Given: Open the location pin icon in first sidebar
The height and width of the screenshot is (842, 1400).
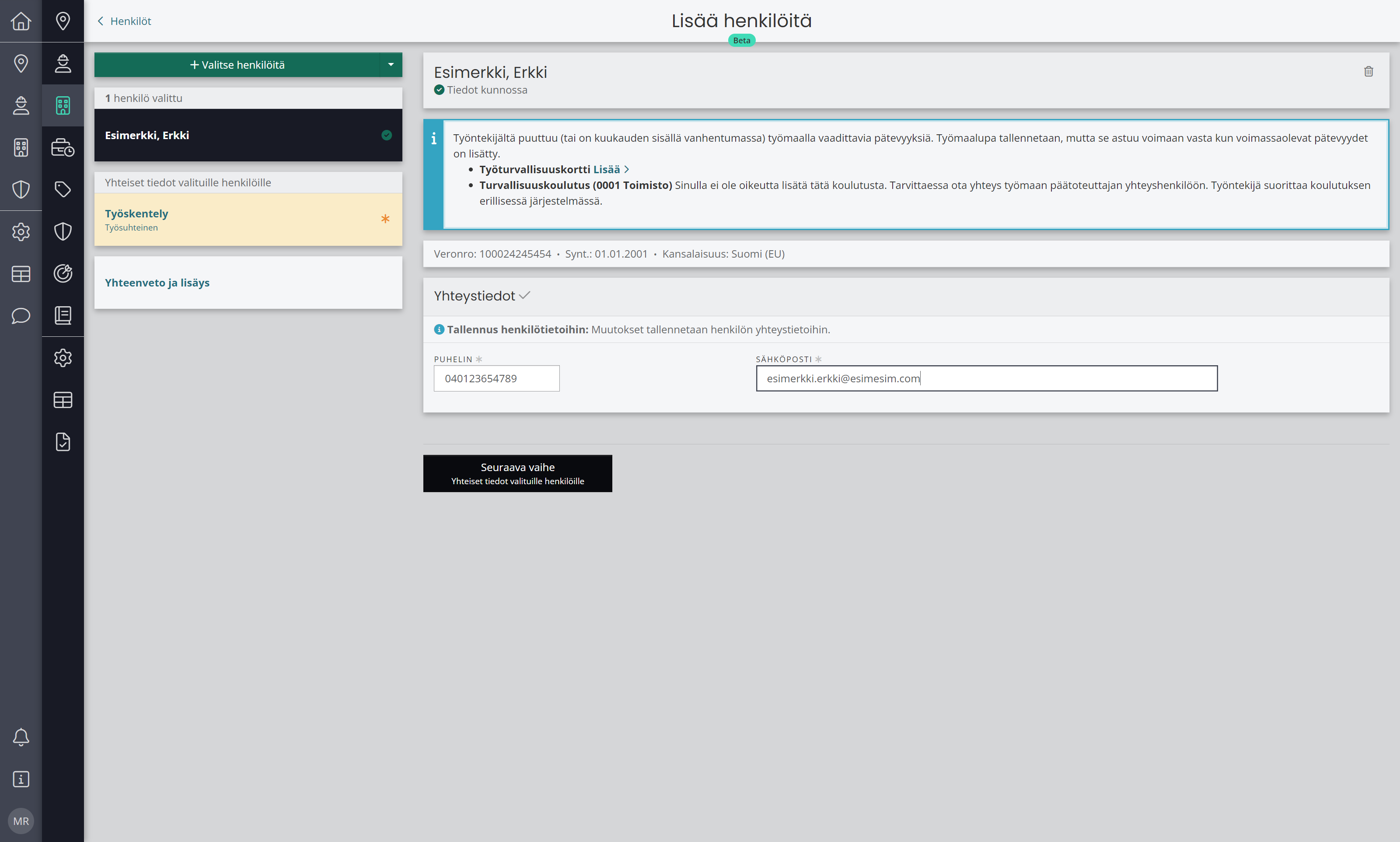Looking at the screenshot, I should pos(21,63).
